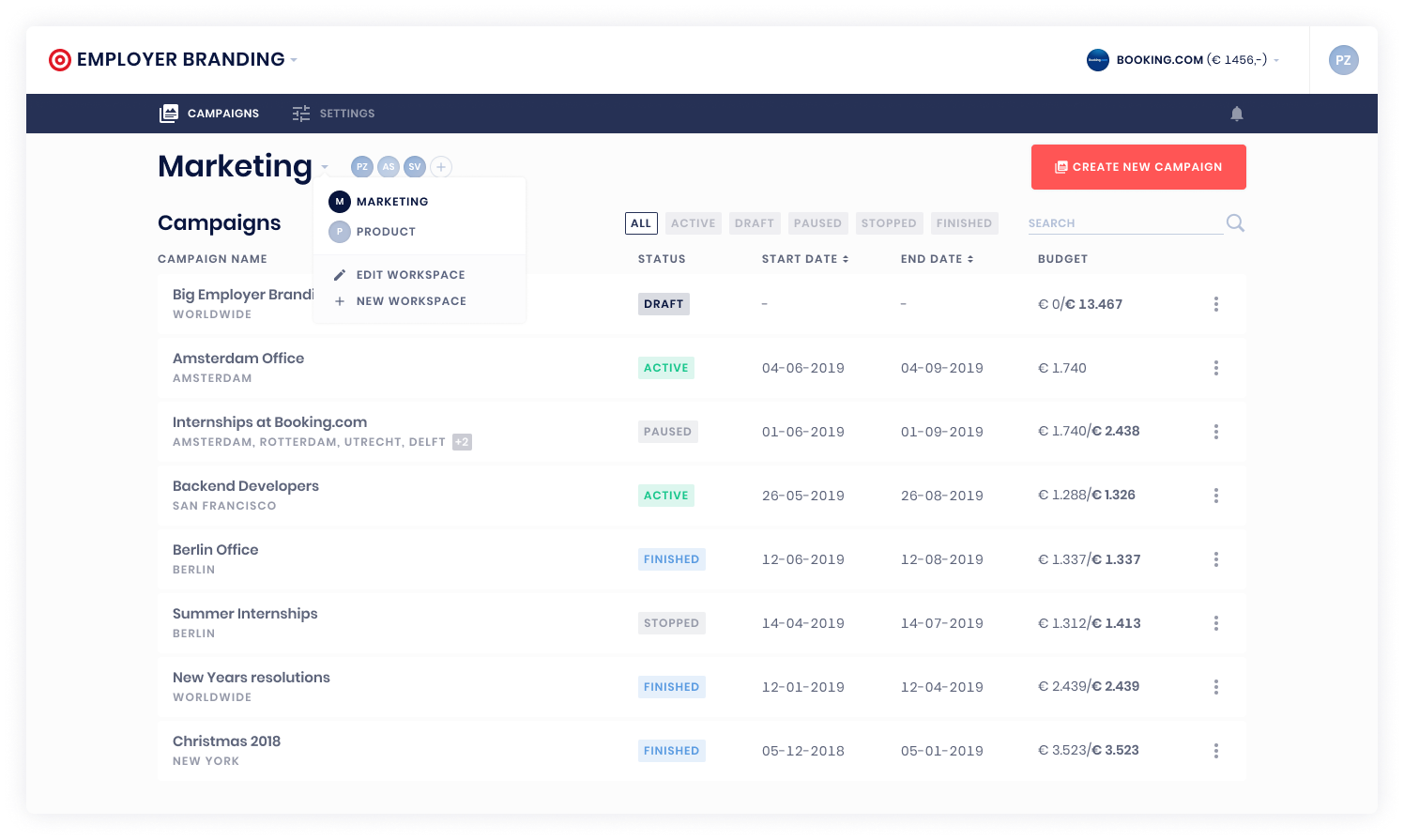The width and height of the screenshot is (1404, 840).
Task: Open row options for New Years resolutions
Action: click(1216, 687)
